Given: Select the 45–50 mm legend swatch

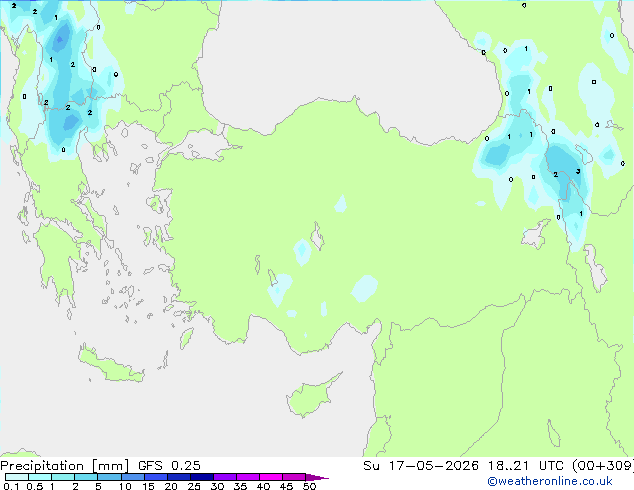Looking at the screenshot, I should coord(294,477).
